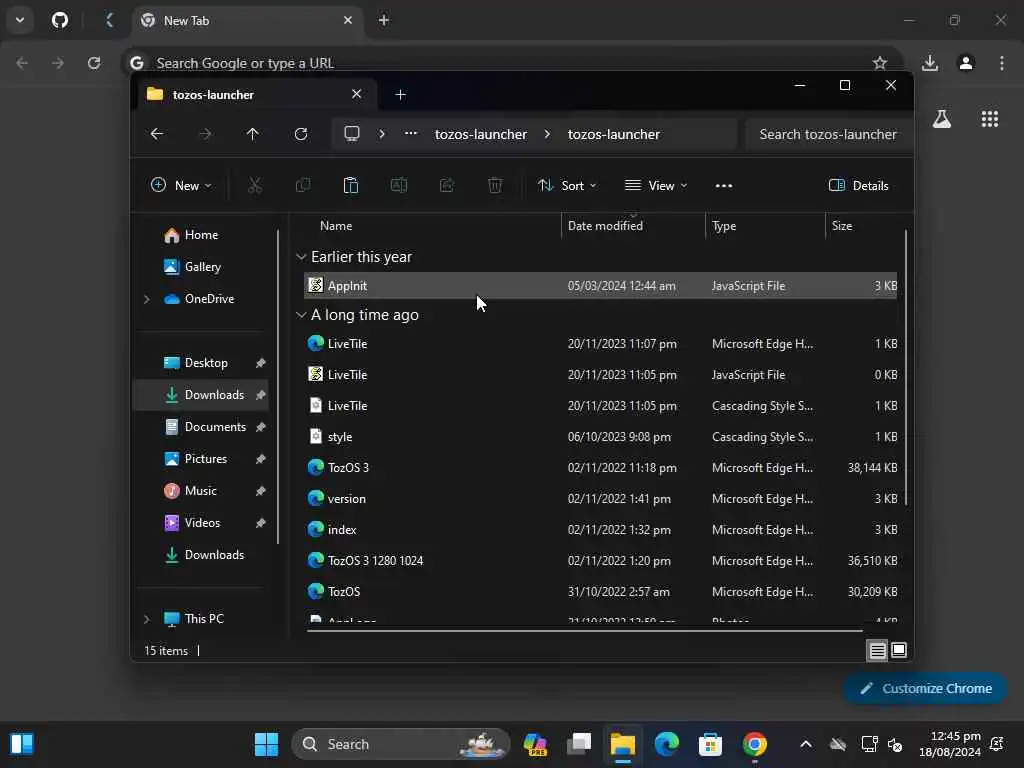Click the file list vertical scrollbar

pyautogui.click(x=906, y=368)
